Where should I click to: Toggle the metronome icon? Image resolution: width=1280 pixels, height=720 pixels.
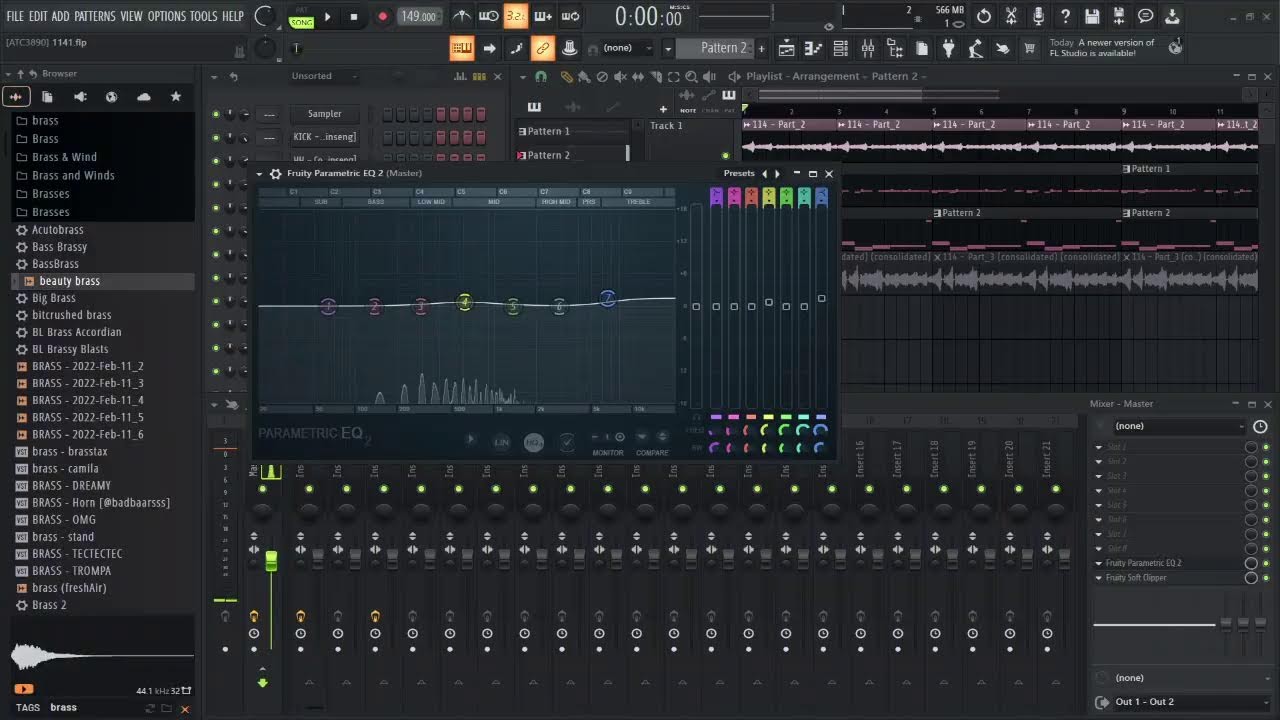[x=462, y=16]
